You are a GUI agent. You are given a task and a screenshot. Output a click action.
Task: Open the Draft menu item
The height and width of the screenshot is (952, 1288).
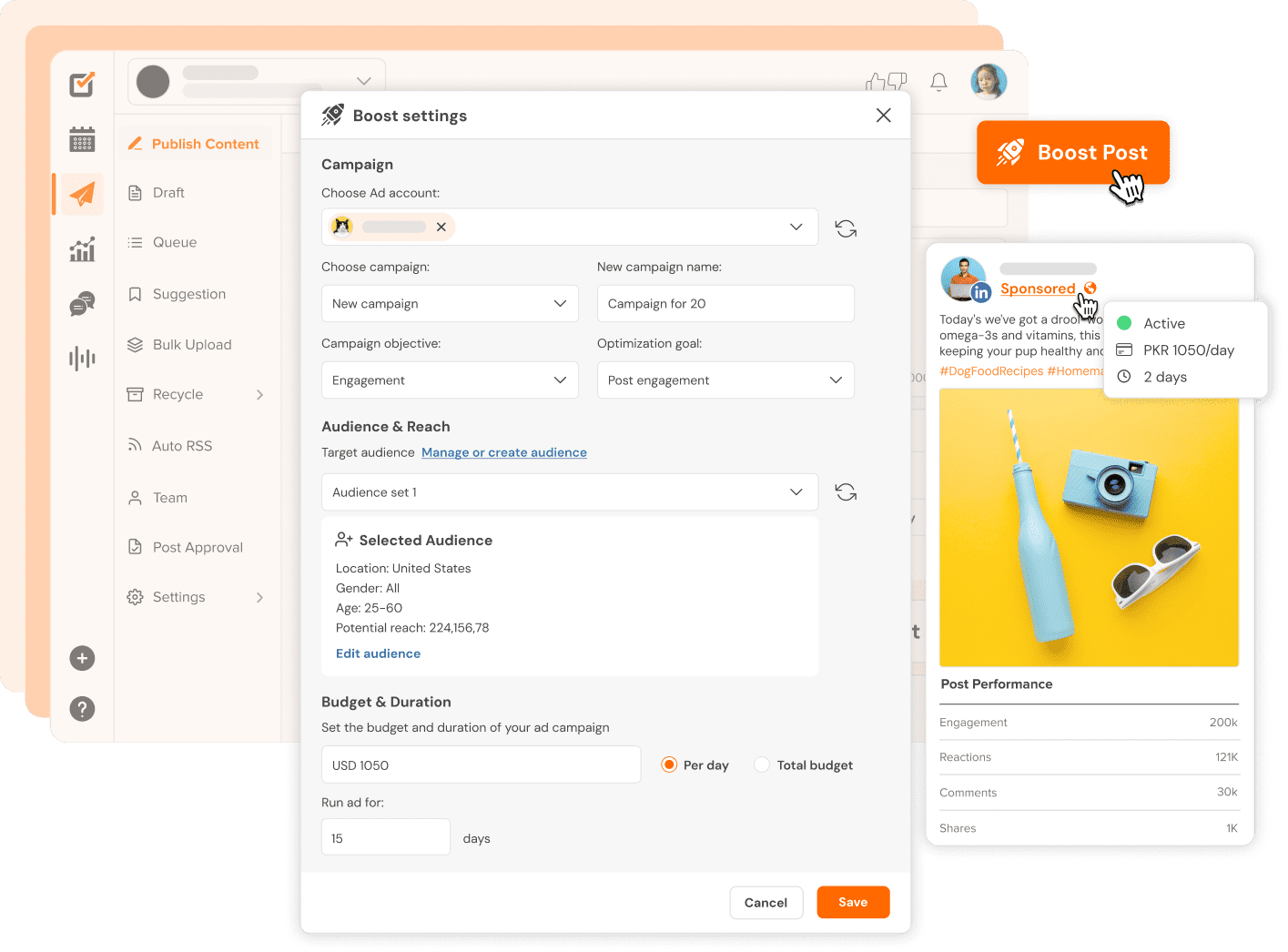[x=168, y=193]
